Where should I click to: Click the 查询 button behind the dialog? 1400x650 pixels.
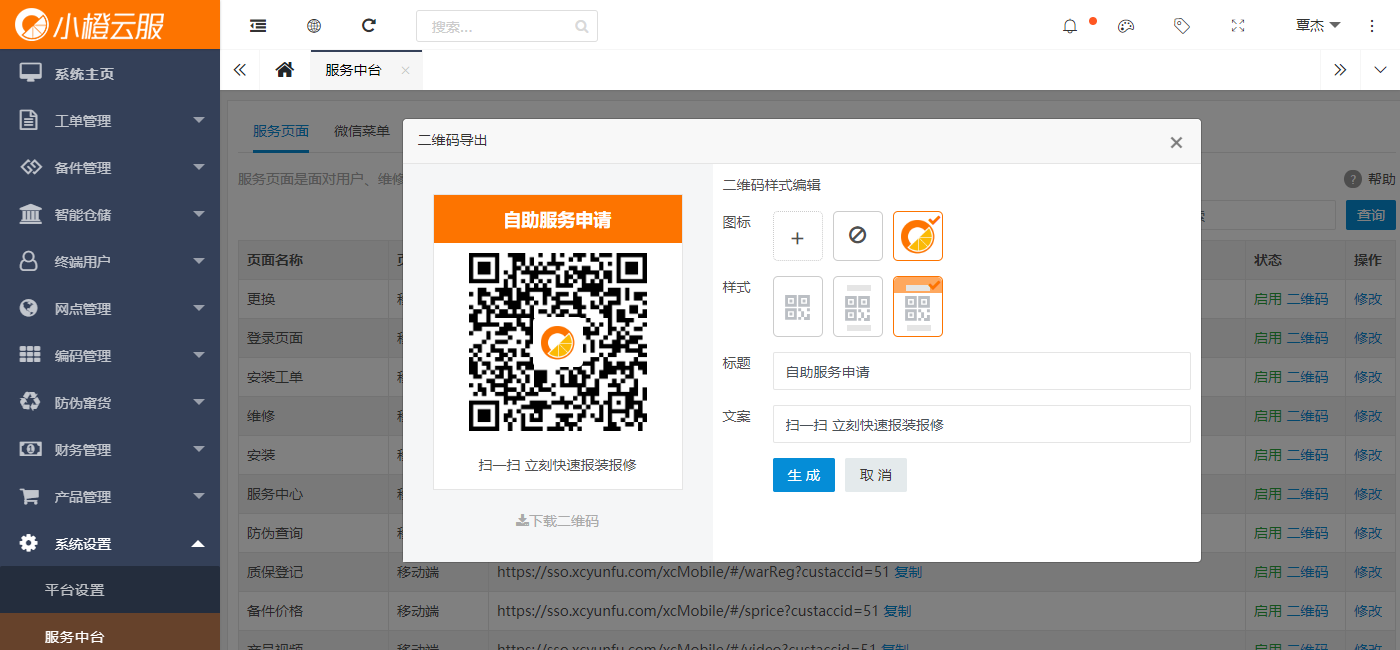click(x=1371, y=215)
